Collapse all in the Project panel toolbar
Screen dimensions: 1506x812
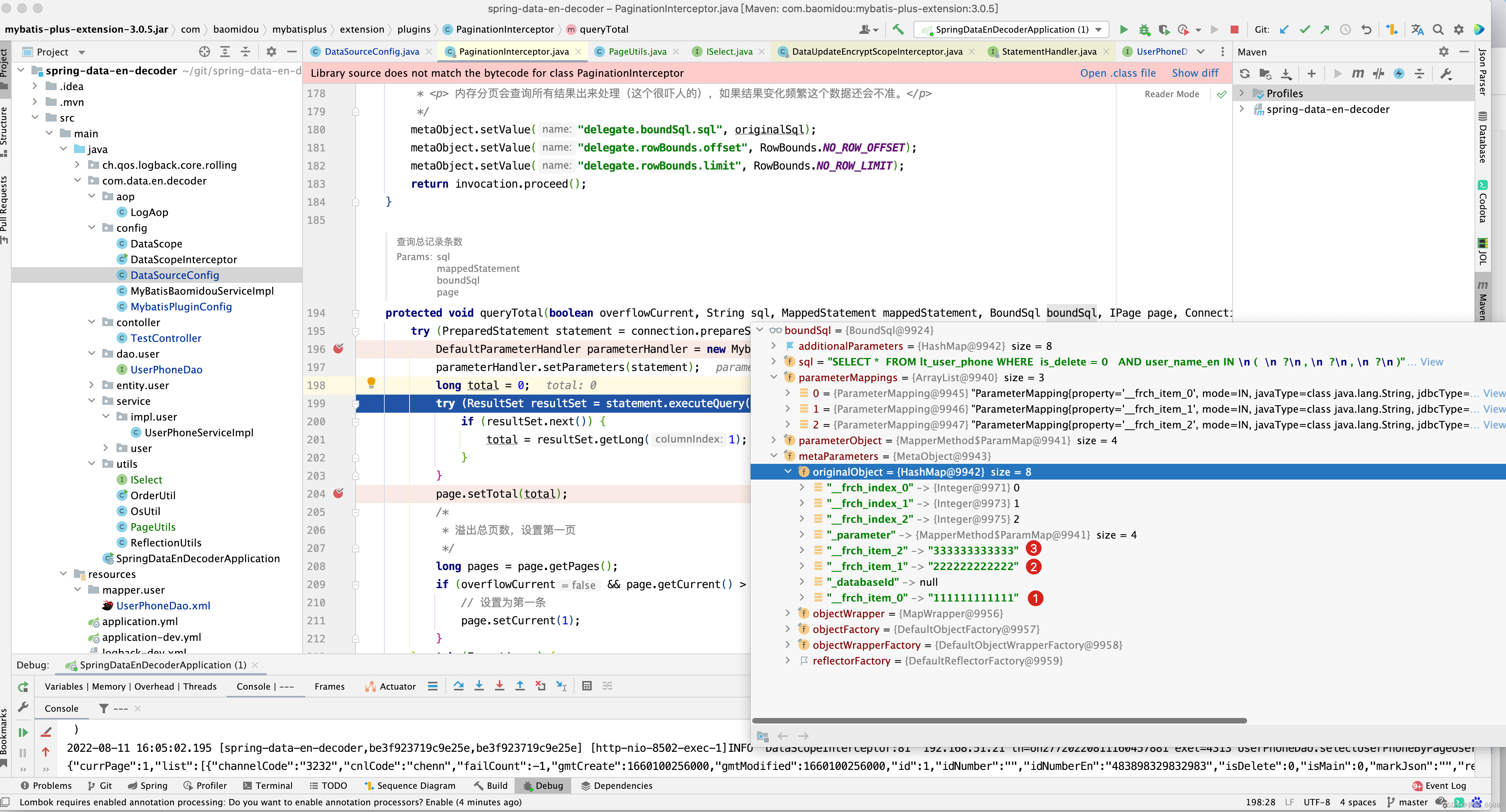tap(245, 52)
